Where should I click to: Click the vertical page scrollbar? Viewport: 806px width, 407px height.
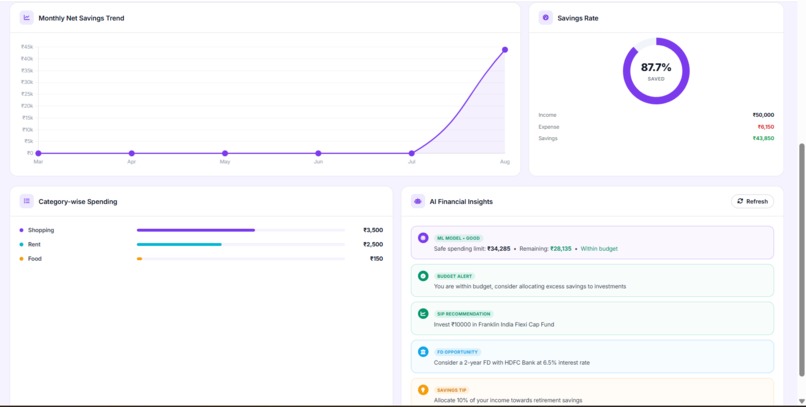click(x=801, y=260)
